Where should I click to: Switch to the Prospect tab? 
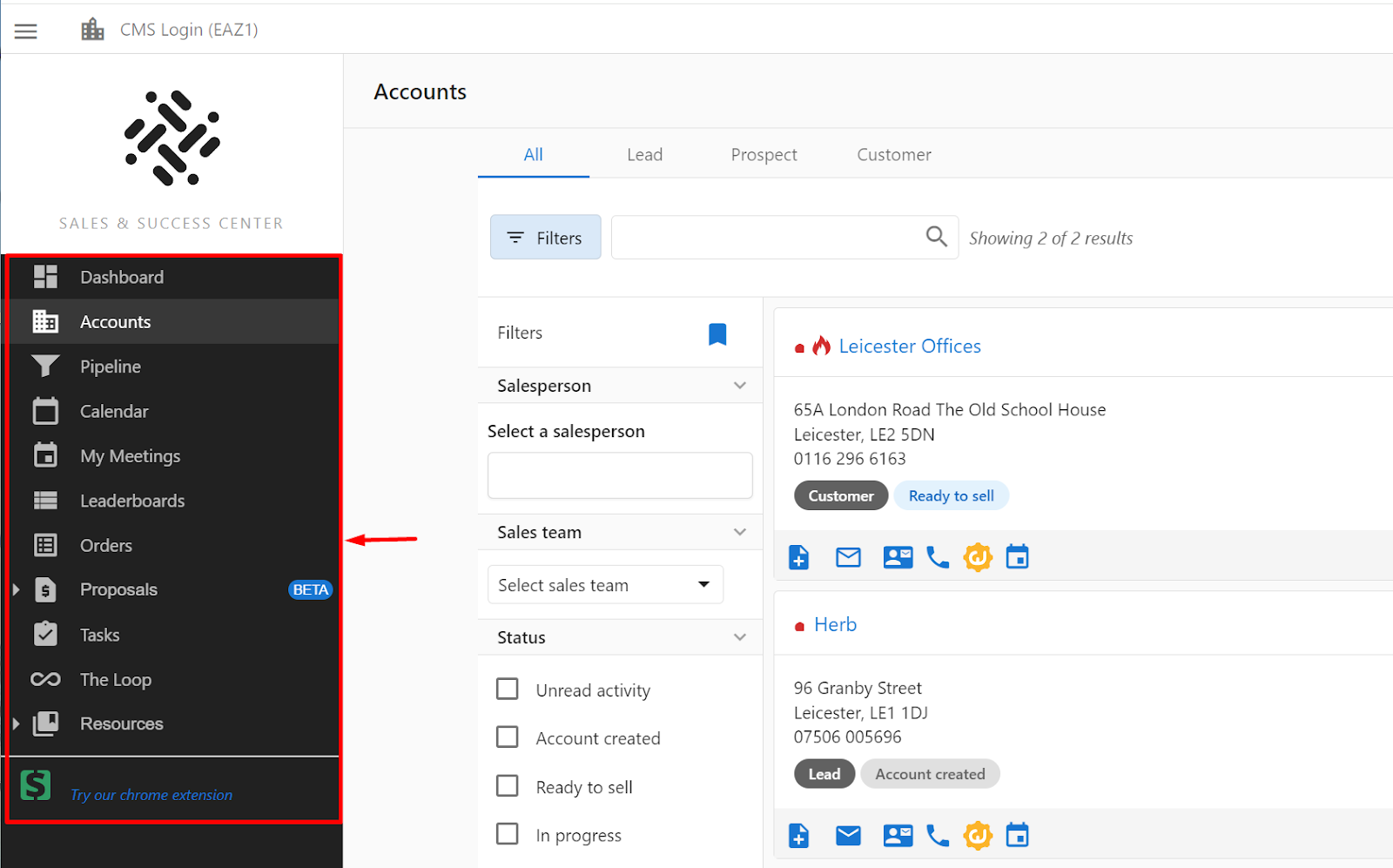tap(764, 155)
